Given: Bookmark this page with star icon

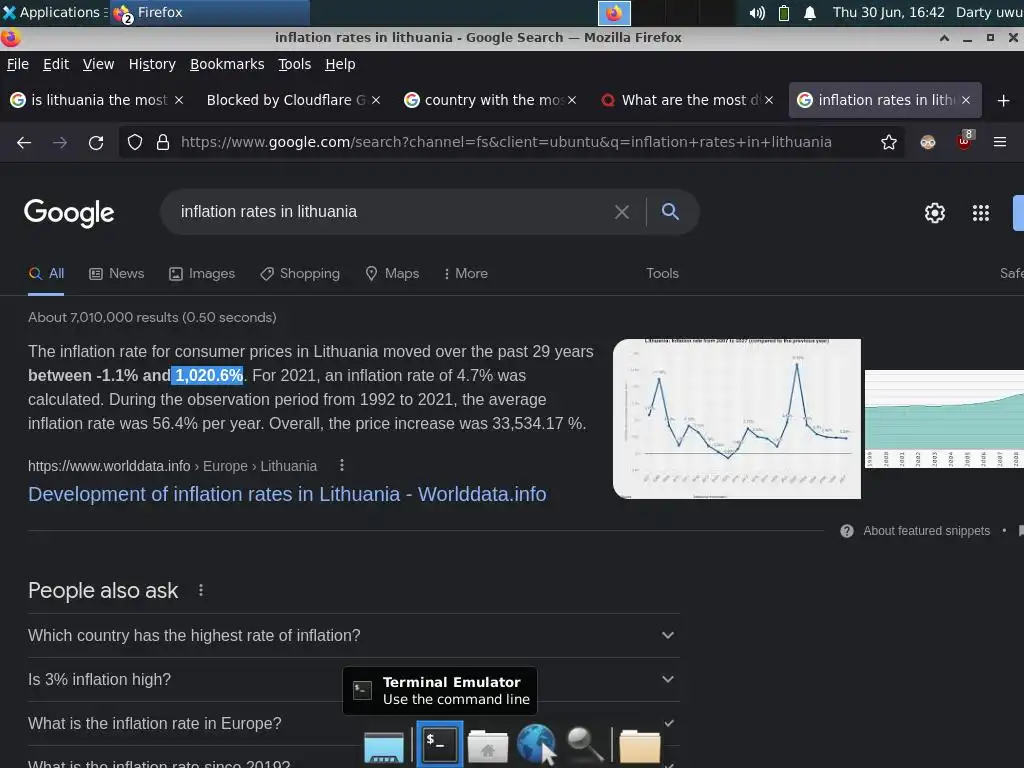Looking at the screenshot, I should 888,142.
